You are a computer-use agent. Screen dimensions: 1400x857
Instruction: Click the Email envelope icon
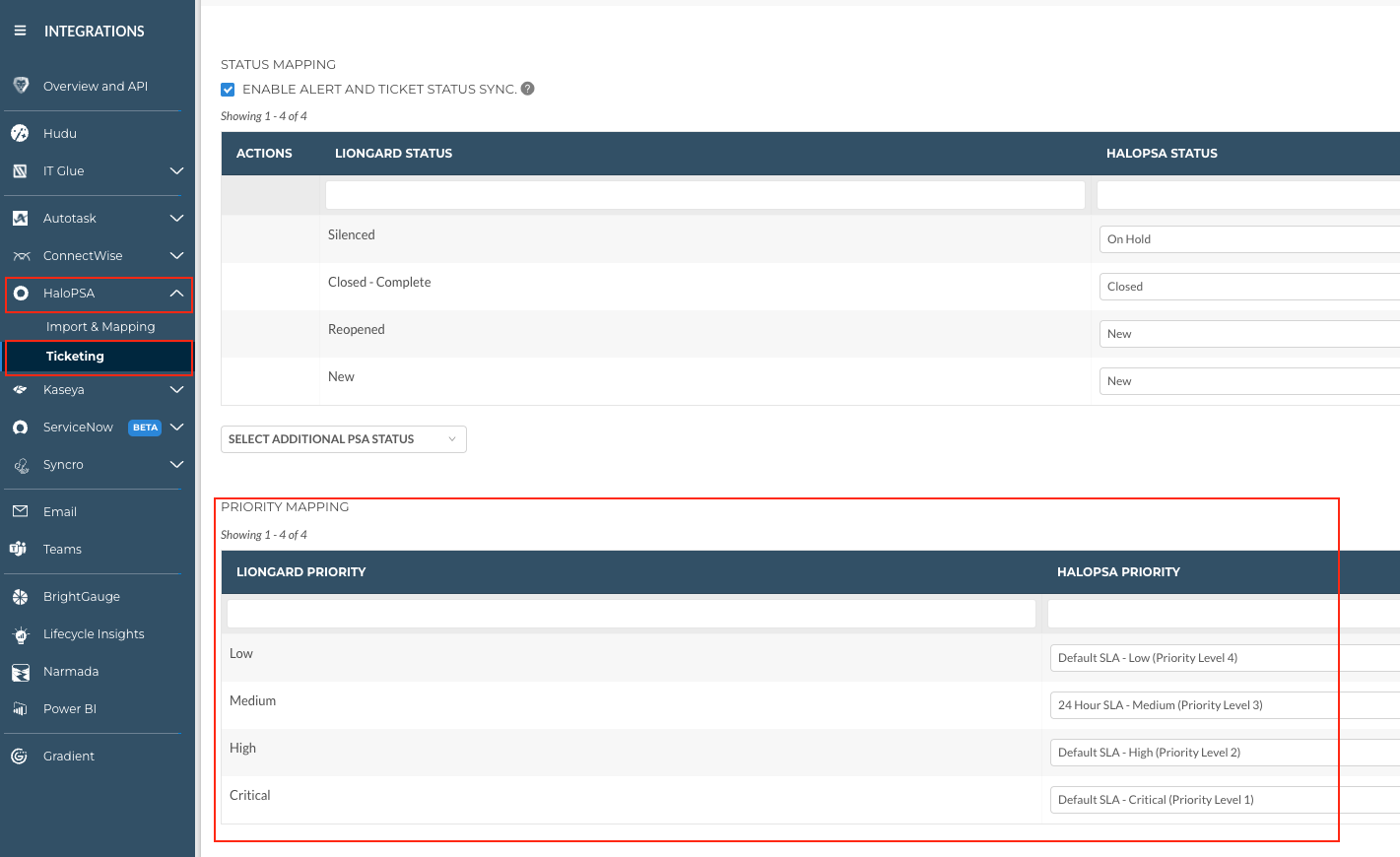point(20,511)
